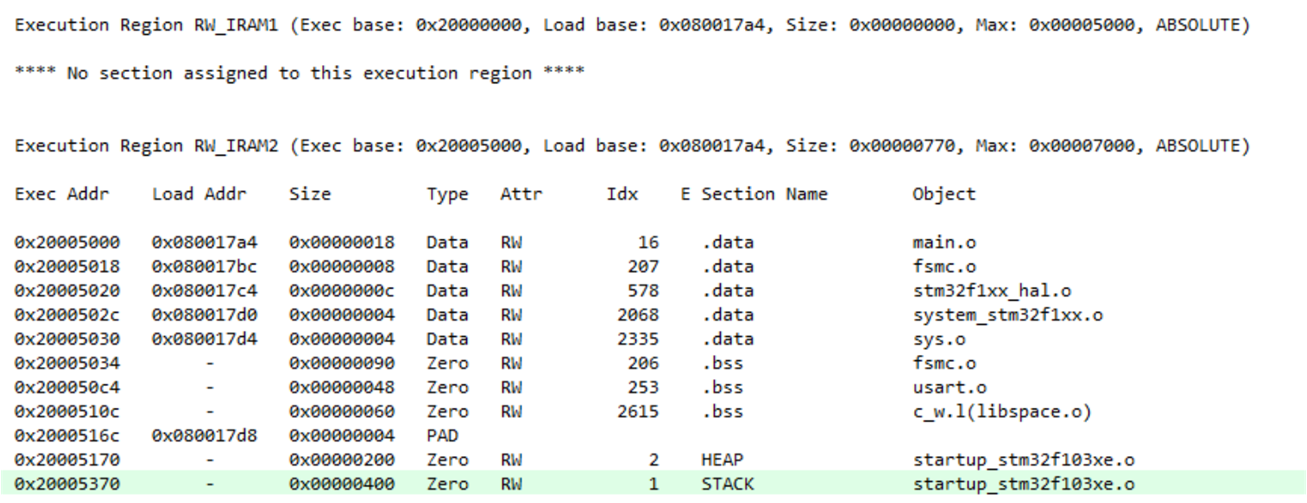Click the 'No section assigned' message line
The width and height of the screenshot is (1307, 503).
[299, 74]
